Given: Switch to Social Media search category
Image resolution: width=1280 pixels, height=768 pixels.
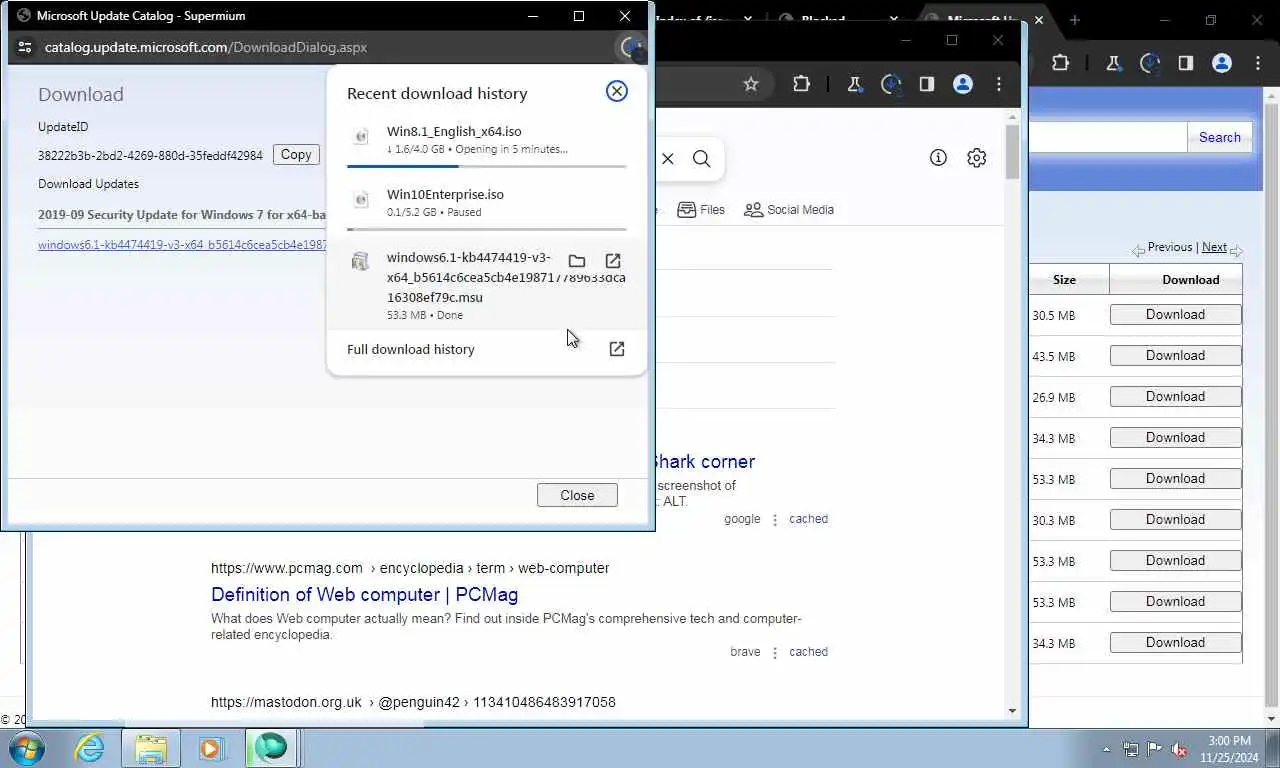Looking at the screenshot, I should [x=789, y=209].
